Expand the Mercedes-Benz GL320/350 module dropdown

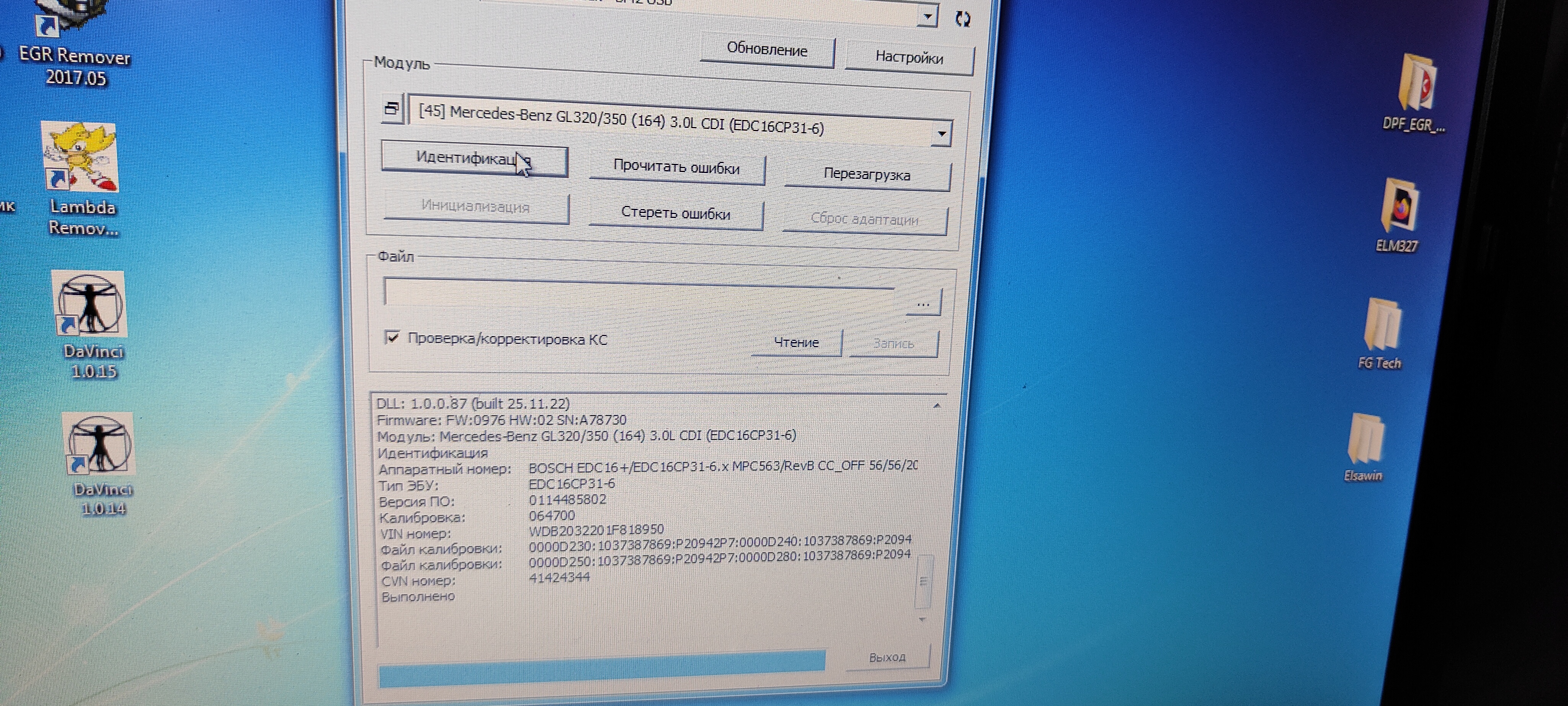pyautogui.click(x=941, y=133)
